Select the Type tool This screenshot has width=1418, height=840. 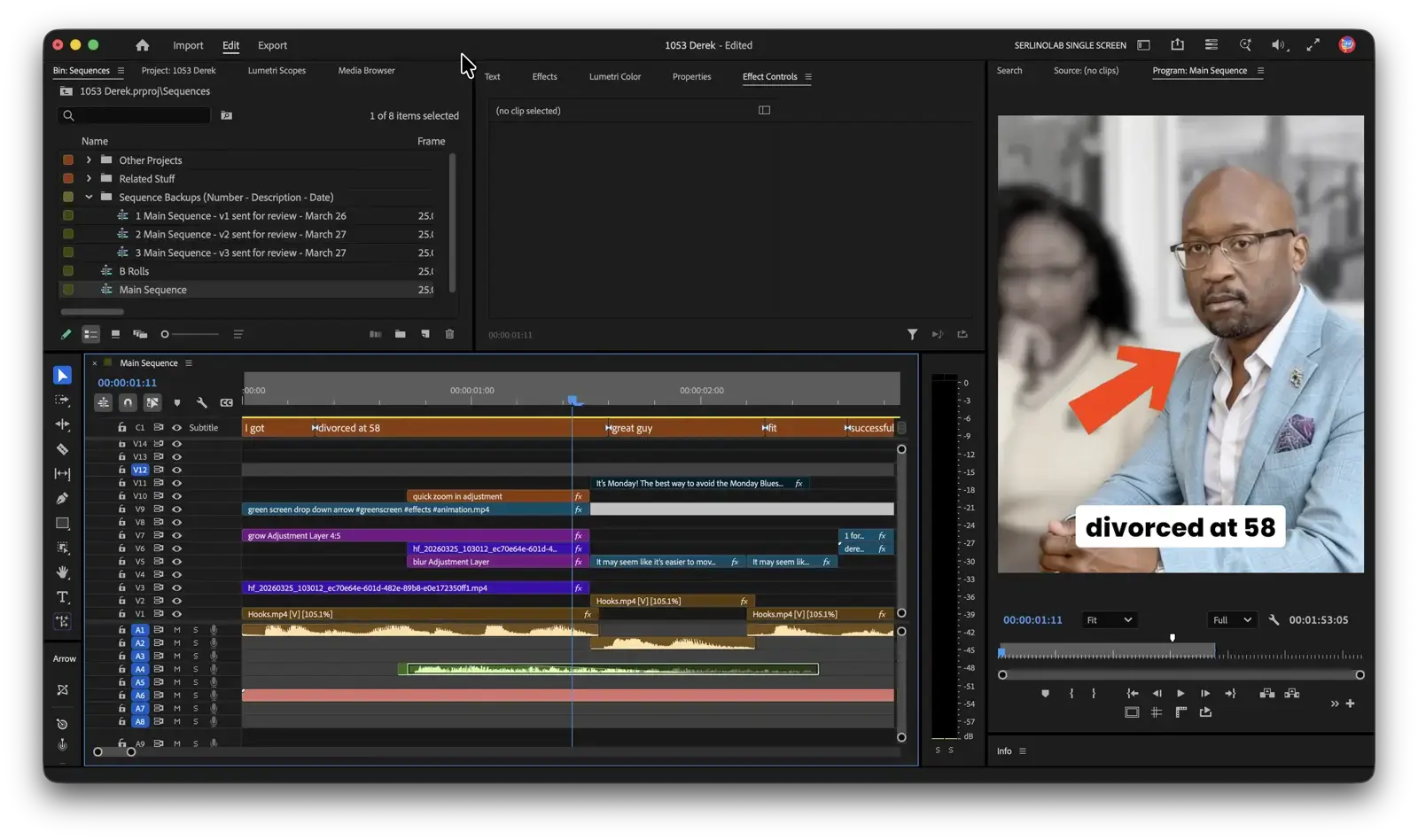pos(62,597)
